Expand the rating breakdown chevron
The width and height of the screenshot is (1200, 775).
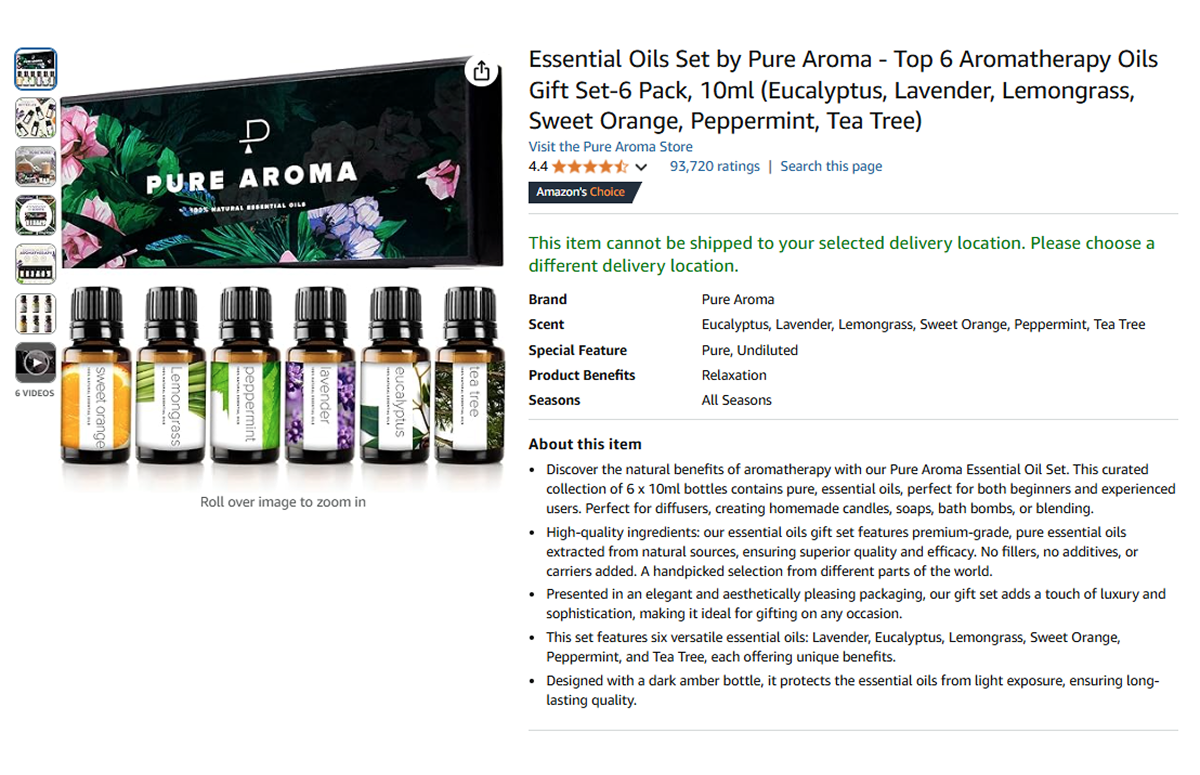tap(641, 168)
